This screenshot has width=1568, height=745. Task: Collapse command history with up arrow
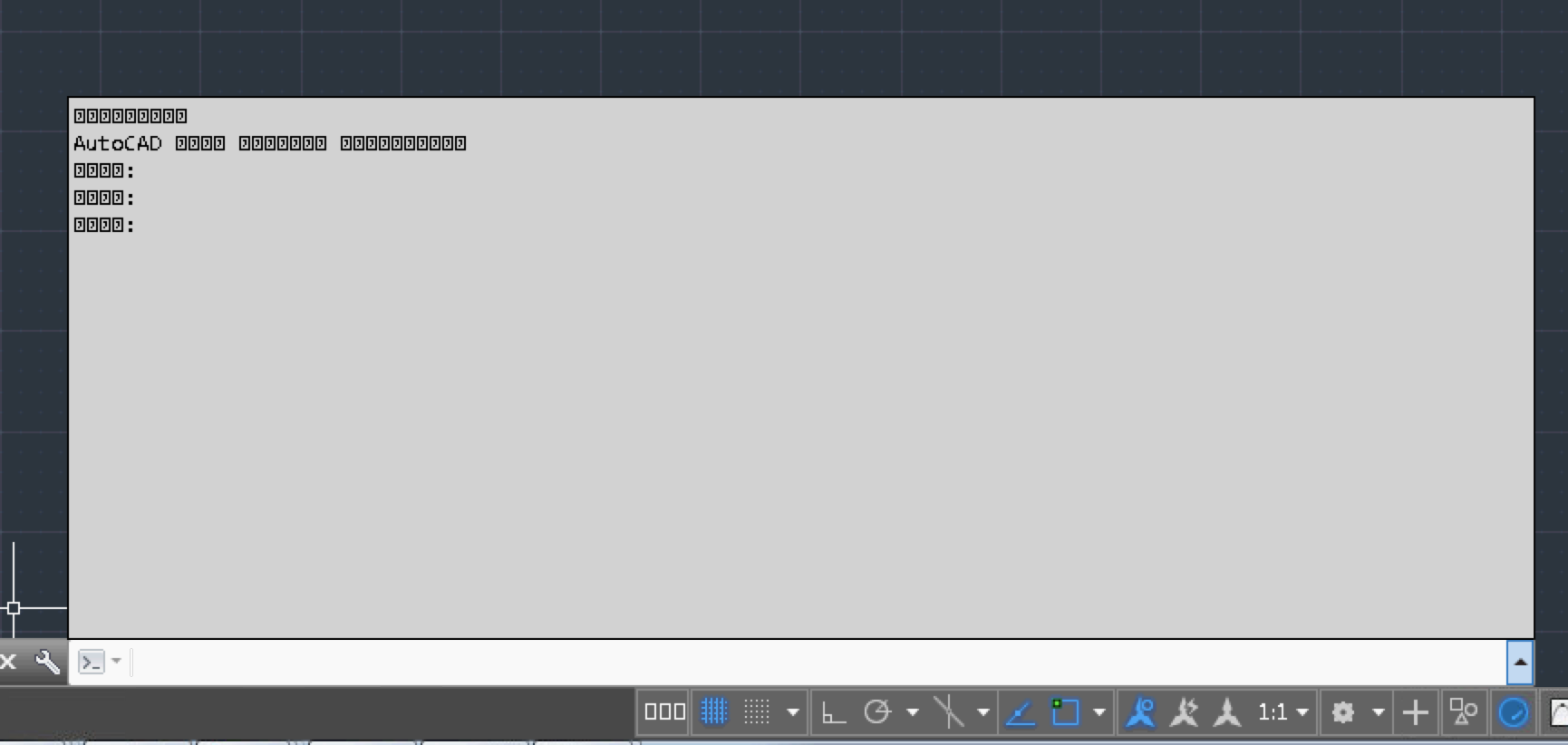(x=1520, y=663)
